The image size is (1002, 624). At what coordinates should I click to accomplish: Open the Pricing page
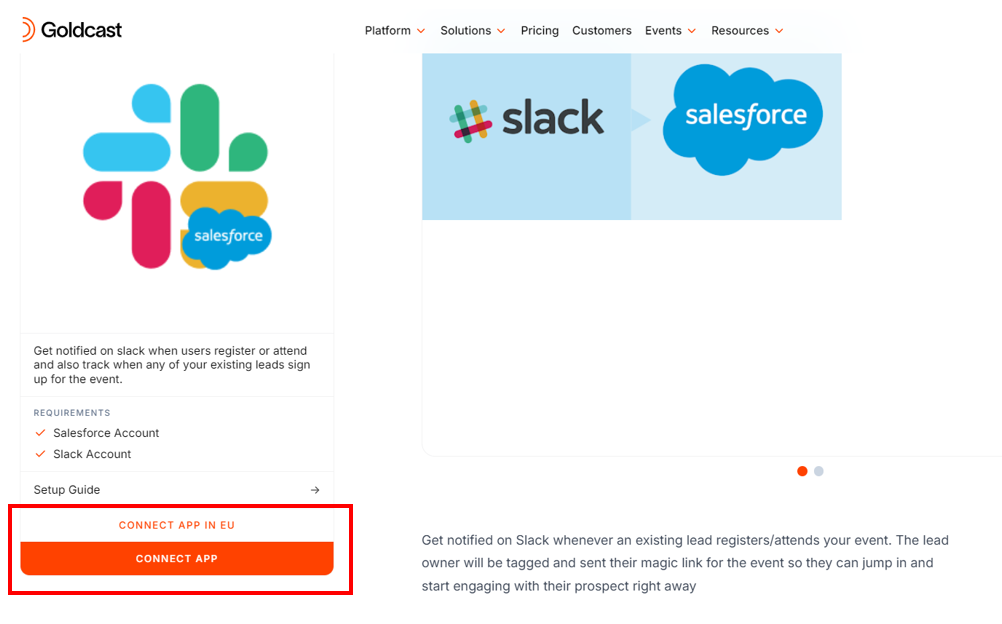click(x=539, y=31)
